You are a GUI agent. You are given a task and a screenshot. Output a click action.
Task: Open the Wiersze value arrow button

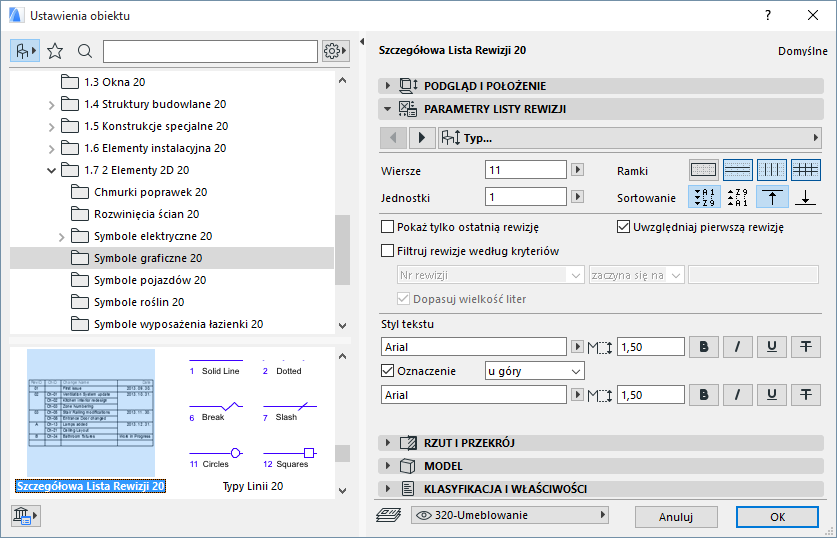click(577, 170)
